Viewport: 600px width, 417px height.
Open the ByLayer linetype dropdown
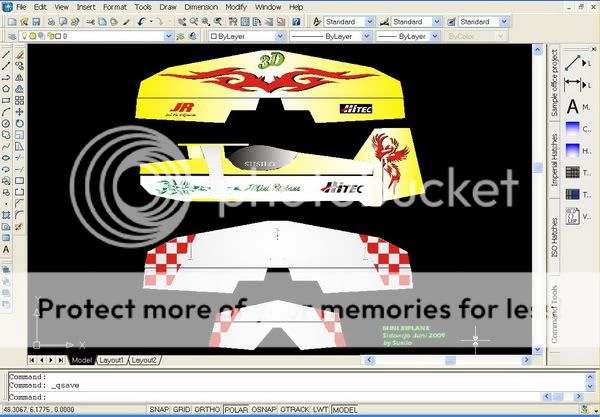click(x=366, y=36)
